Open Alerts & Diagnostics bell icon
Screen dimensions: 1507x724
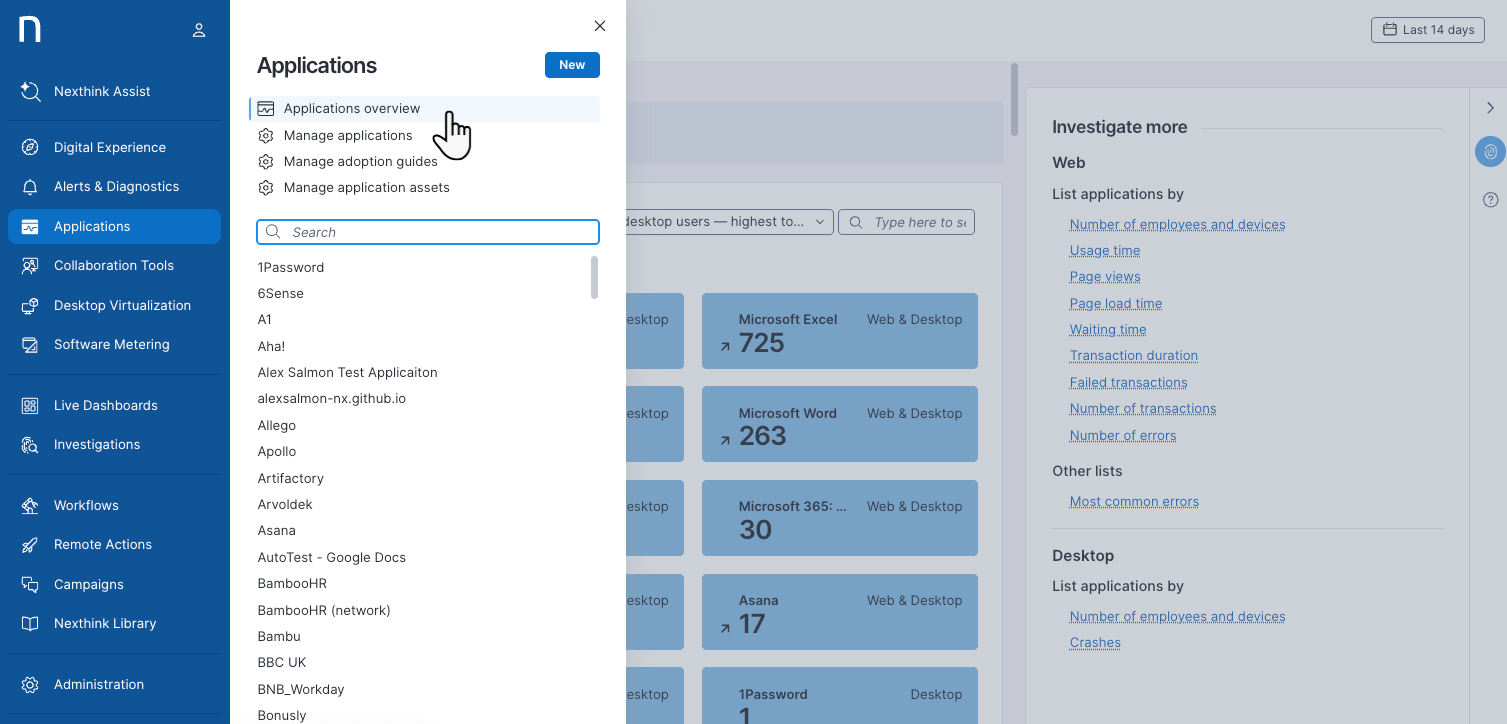30,187
